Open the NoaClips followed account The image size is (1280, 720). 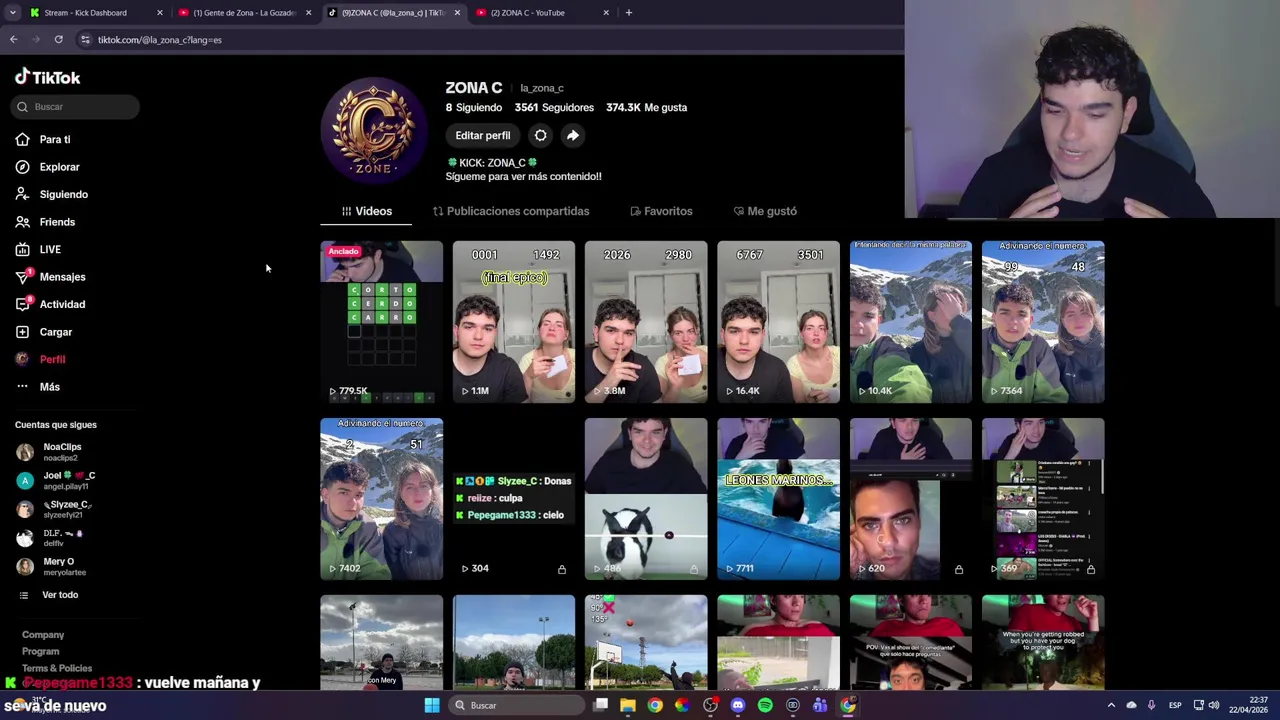pyautogui.click(x=50, y=452)
